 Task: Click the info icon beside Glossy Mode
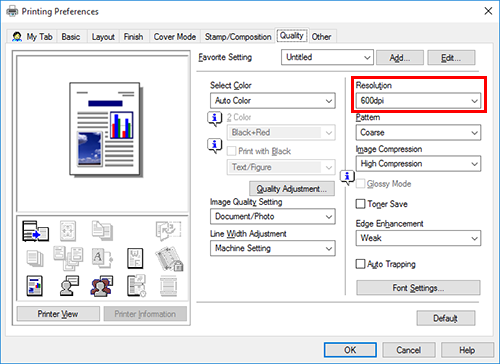point(347,177)
